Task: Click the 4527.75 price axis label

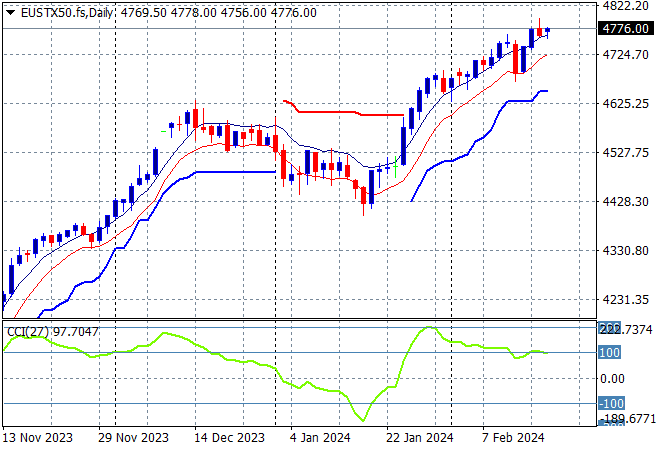Action: coord(625,152)
